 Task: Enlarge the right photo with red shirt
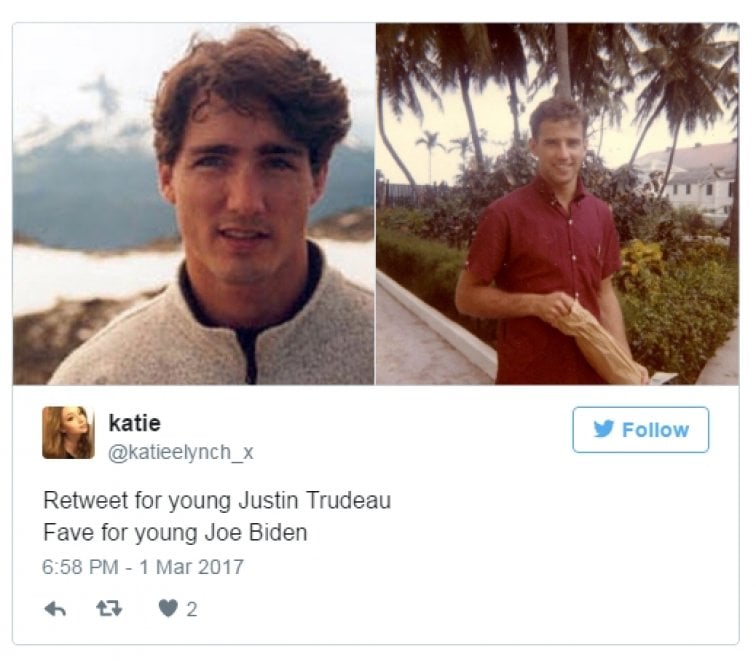pos(557,204)
